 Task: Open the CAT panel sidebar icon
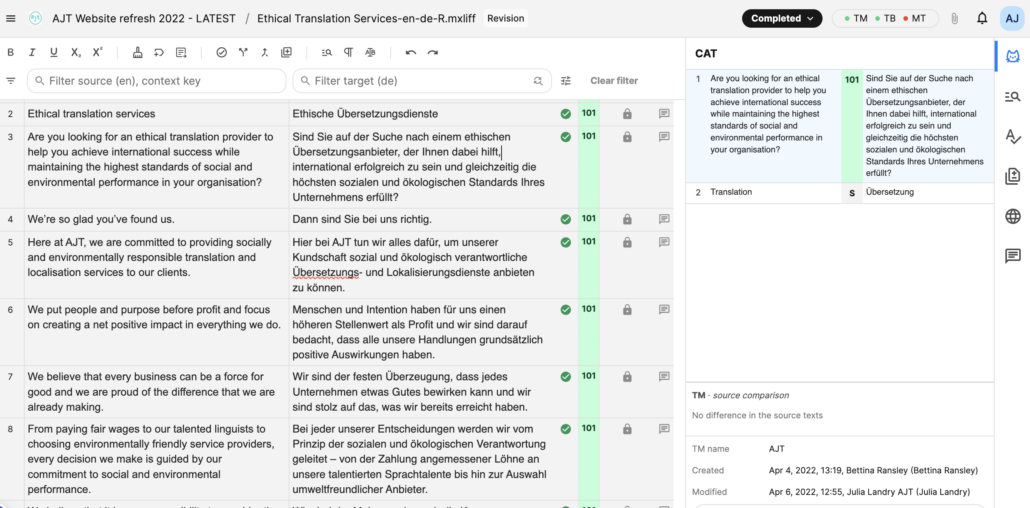point(1014,57)
